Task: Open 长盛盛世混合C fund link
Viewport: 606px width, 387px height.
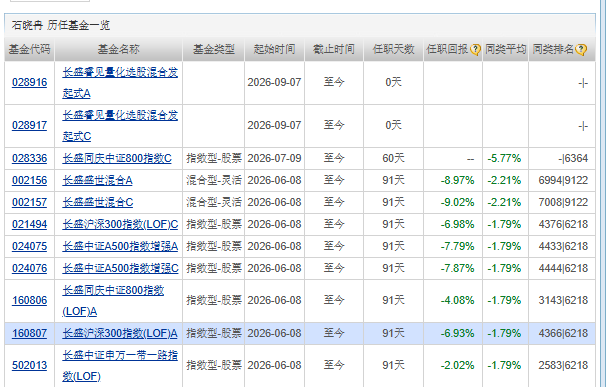Action: (x=98, y=203)
